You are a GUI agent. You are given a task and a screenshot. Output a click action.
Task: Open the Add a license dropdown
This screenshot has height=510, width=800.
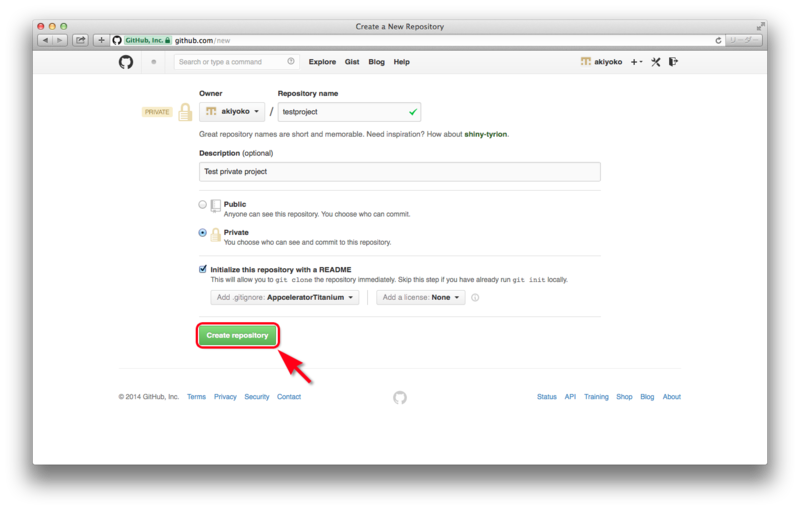(x=421, y=298)
